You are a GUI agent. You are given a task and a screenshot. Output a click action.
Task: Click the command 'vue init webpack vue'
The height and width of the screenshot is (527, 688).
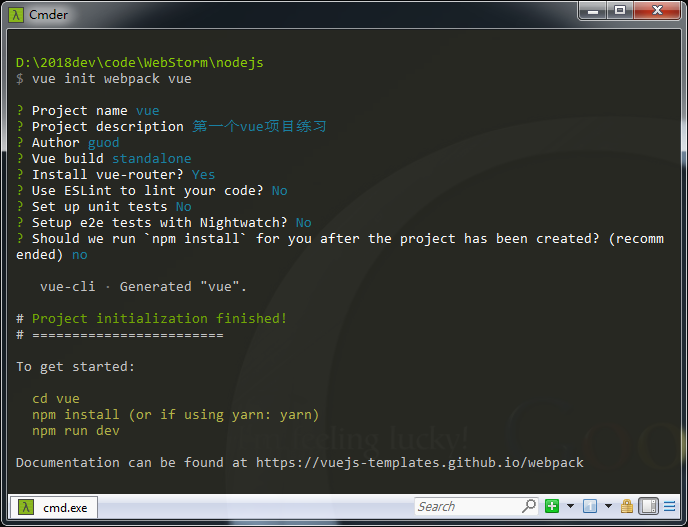point(111,79)
